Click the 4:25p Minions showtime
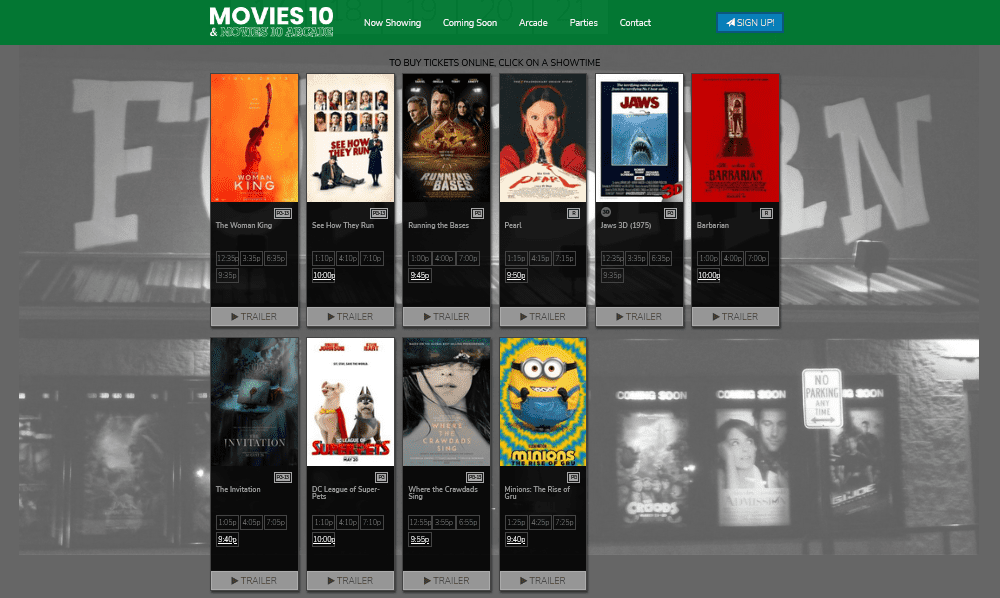Screen dimensions: 1000x598 pos(540,522)
